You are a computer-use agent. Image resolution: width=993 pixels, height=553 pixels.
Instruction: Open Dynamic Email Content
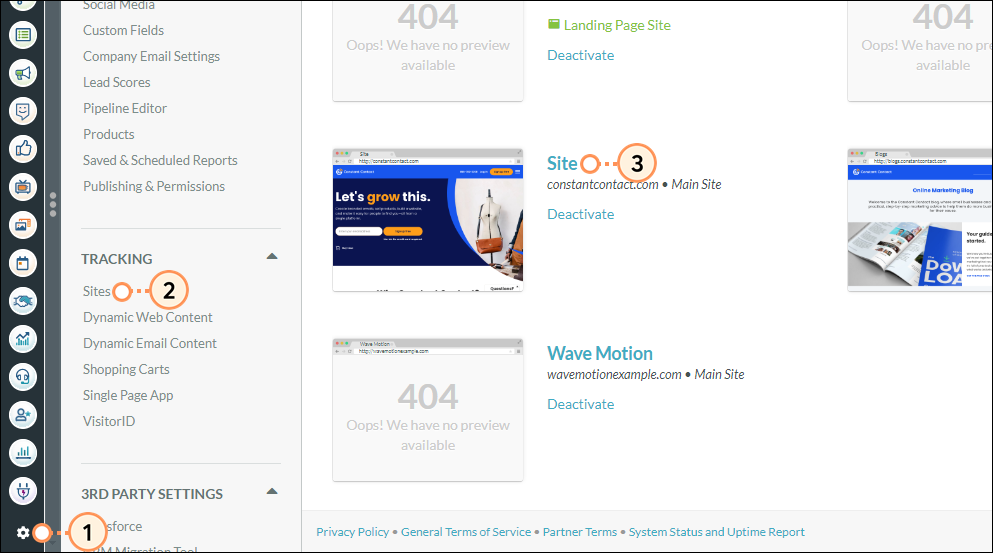pyautogui.click(x=149, y=343)
